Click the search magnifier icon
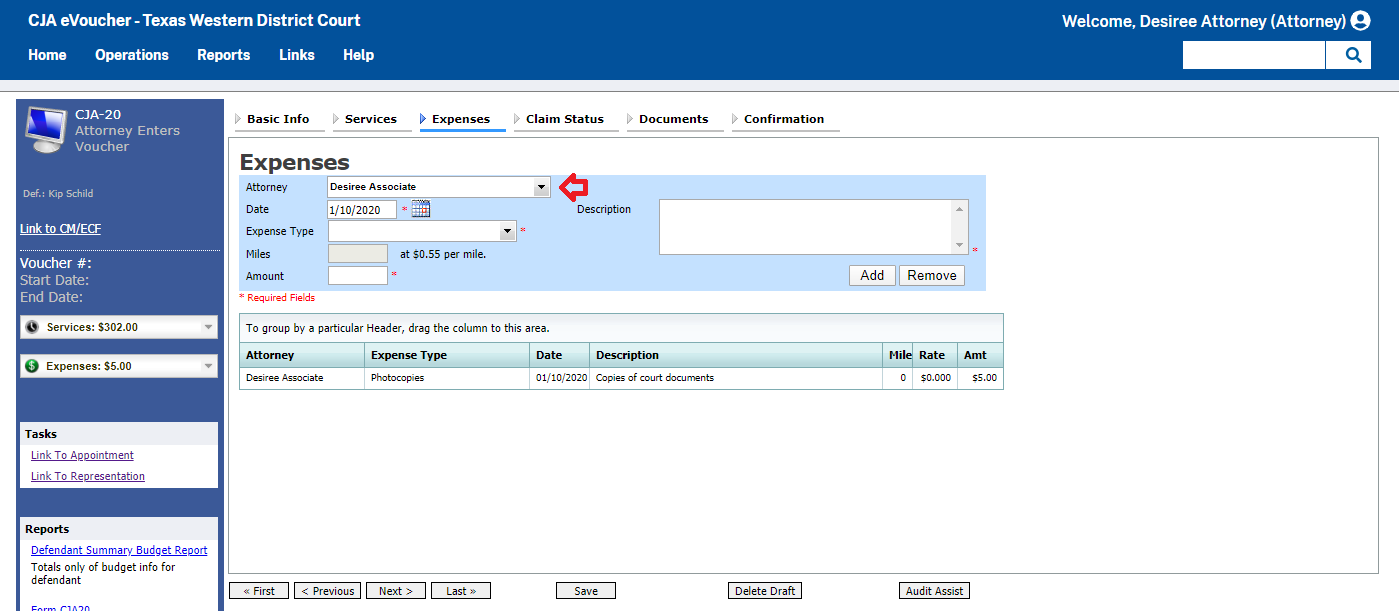The height and width of the screenshot is (611, 1399). 1352,55
